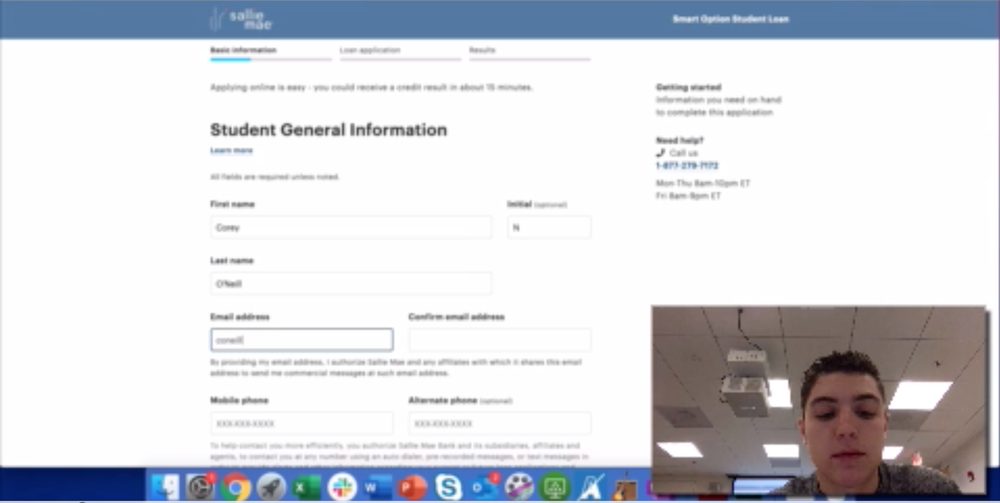Focus the Alternate phone field

coord(500,423)
